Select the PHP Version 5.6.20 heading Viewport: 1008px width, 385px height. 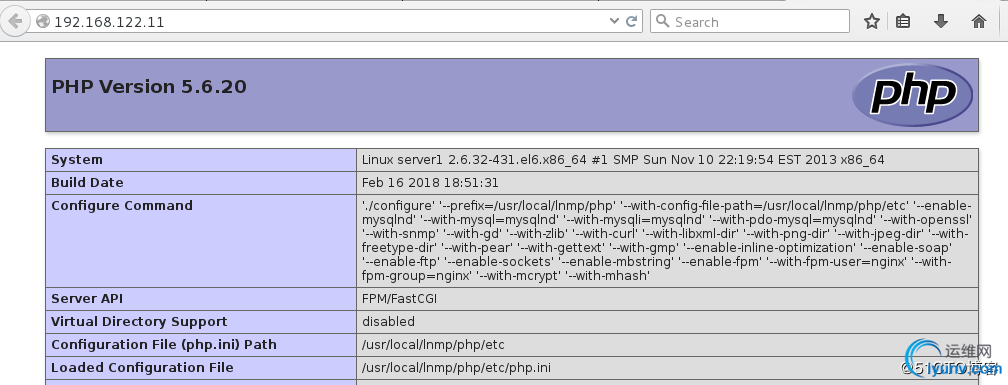point(149,87)
